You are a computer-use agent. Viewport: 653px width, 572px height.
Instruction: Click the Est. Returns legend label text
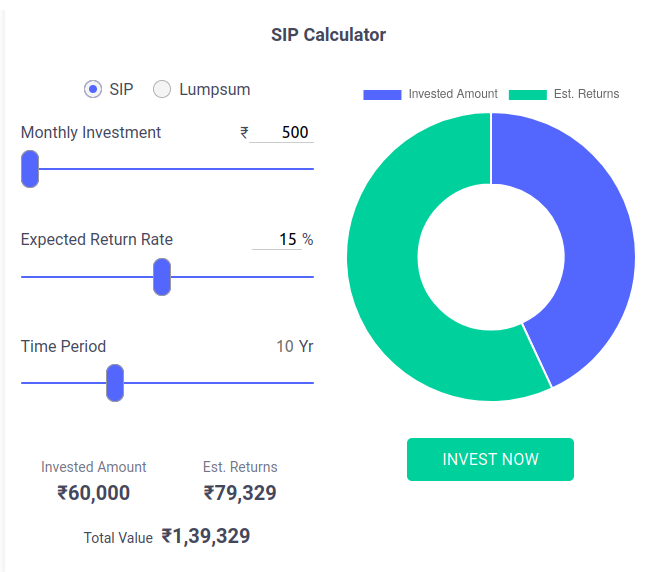[x=586, y=94]
